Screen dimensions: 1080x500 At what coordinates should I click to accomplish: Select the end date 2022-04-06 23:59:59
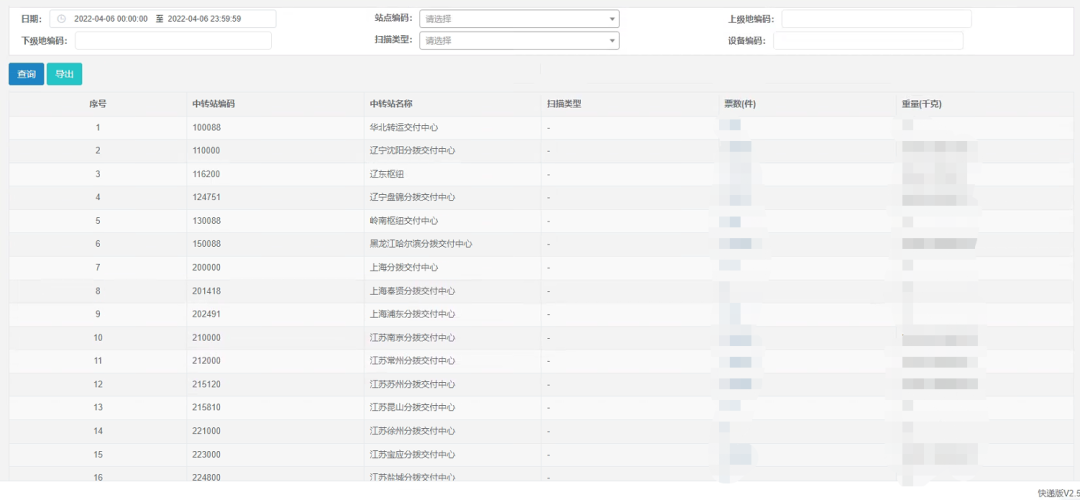pyautogui.click(x=205, y=19)
